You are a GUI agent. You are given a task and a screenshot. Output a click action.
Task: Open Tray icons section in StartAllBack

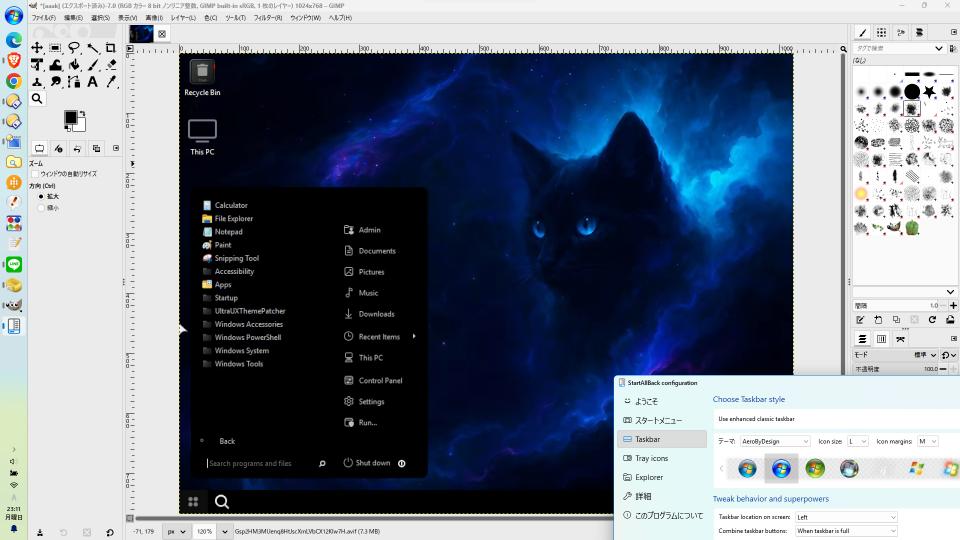pyautogui.click(x=662, y=458)
